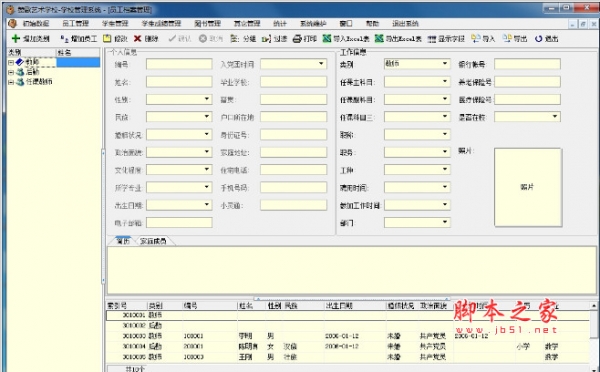Image resolution: width=600 pixels, height=372 pixels.
Task: Open the 政治面貌 (political status) dropdown
Action: [x=207, y=152]
